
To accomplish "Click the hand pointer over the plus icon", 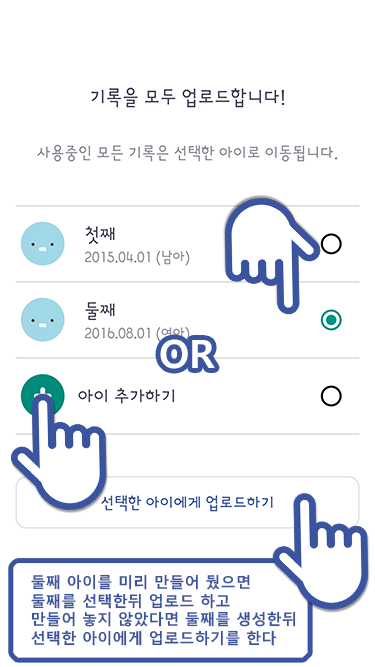I will coord(60,451).
